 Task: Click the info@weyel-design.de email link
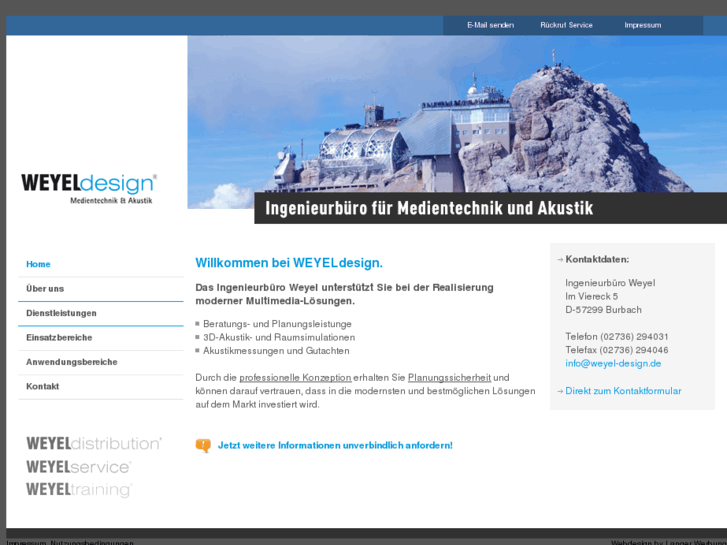pyautogui.click(x=613, y=364)
